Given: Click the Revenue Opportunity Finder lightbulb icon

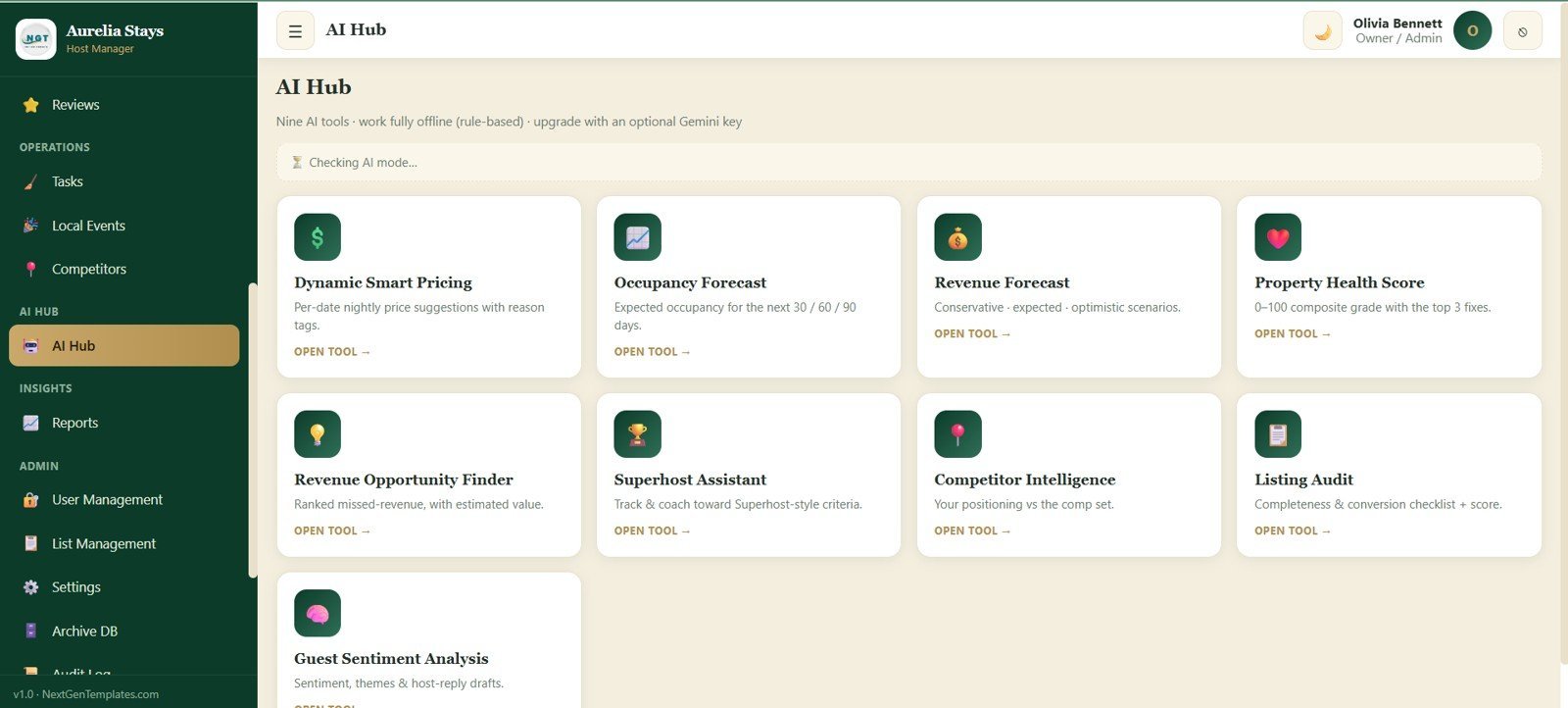Looking at the screenshot, I should [318, 434].
